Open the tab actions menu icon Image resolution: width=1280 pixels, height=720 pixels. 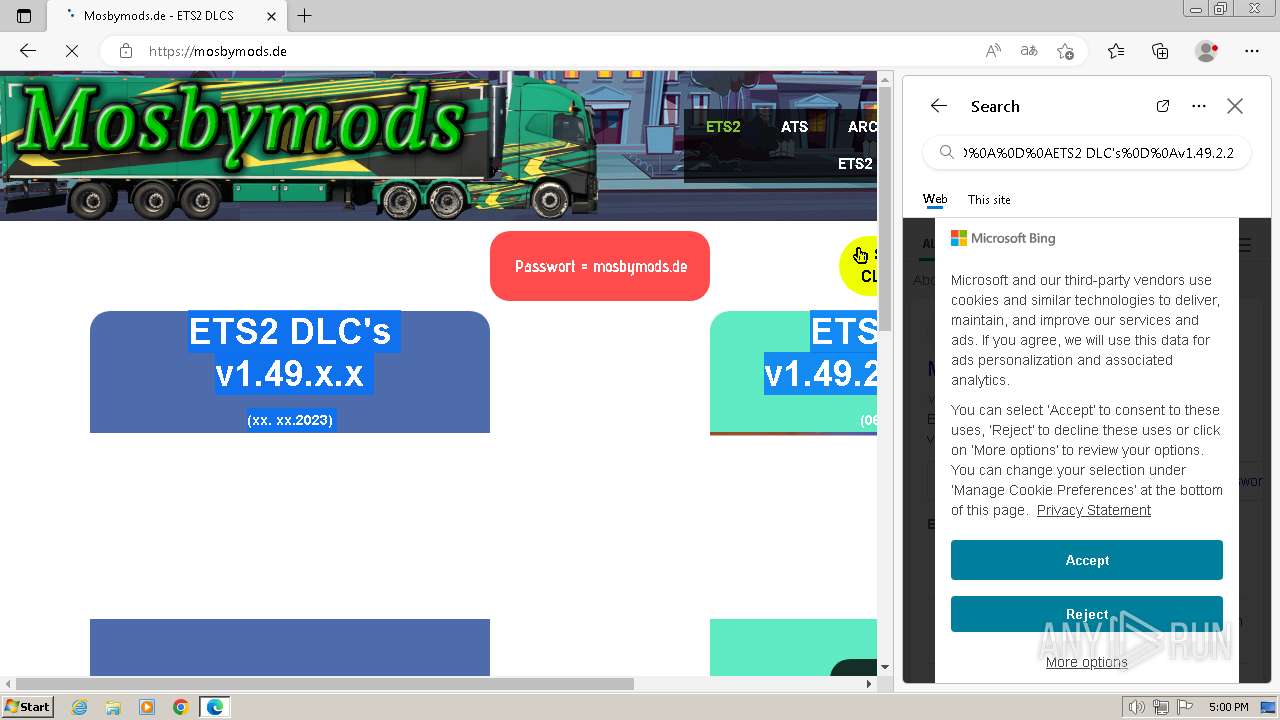click(24, 16)
